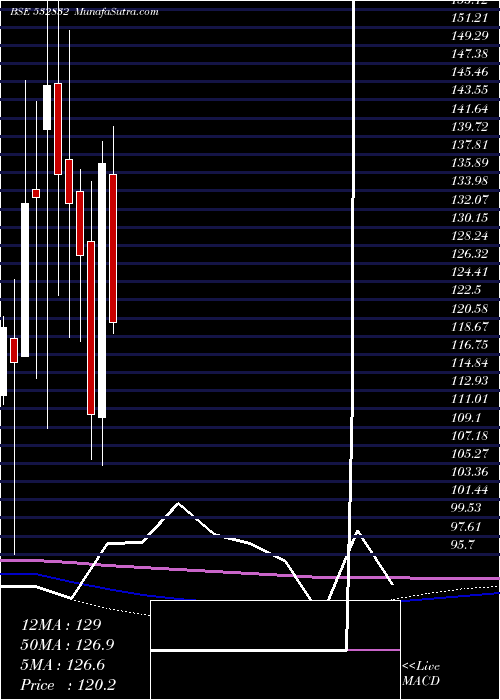Click the Price : 120.2 reading

pos(68,685)
